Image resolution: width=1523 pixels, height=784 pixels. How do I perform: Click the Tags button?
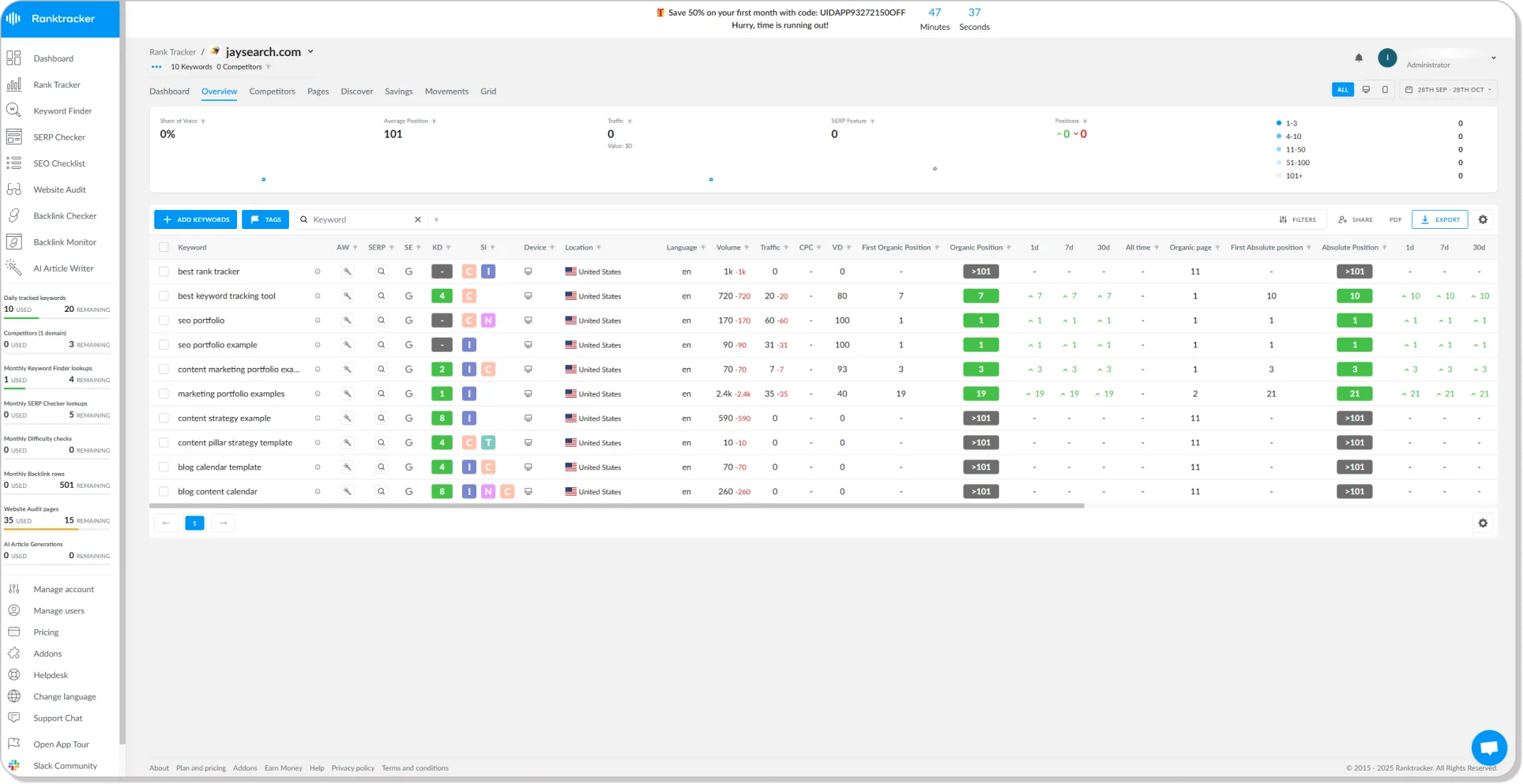(265, 219)
